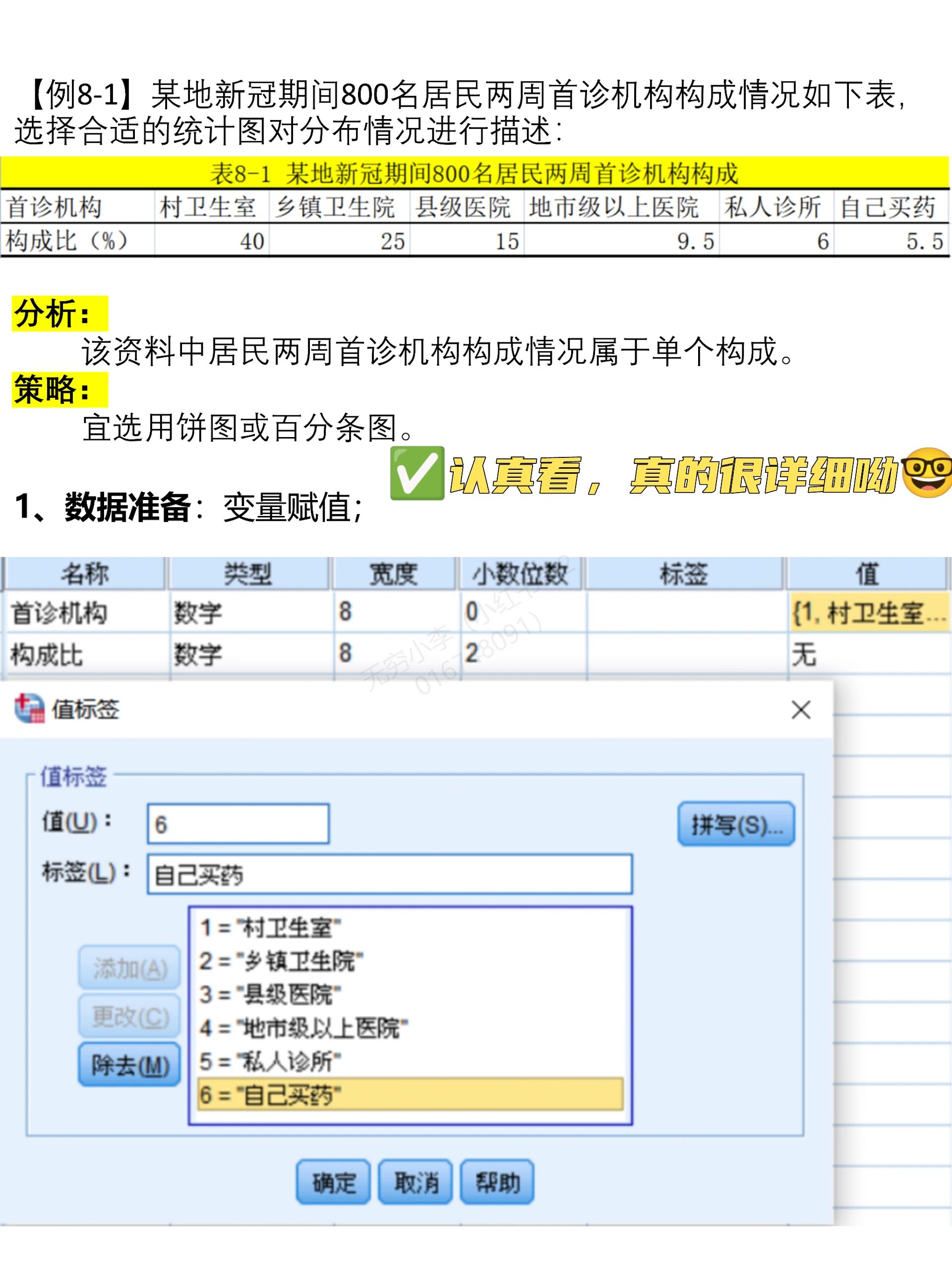Click the 值(U) input field

[x=238, y=824]
